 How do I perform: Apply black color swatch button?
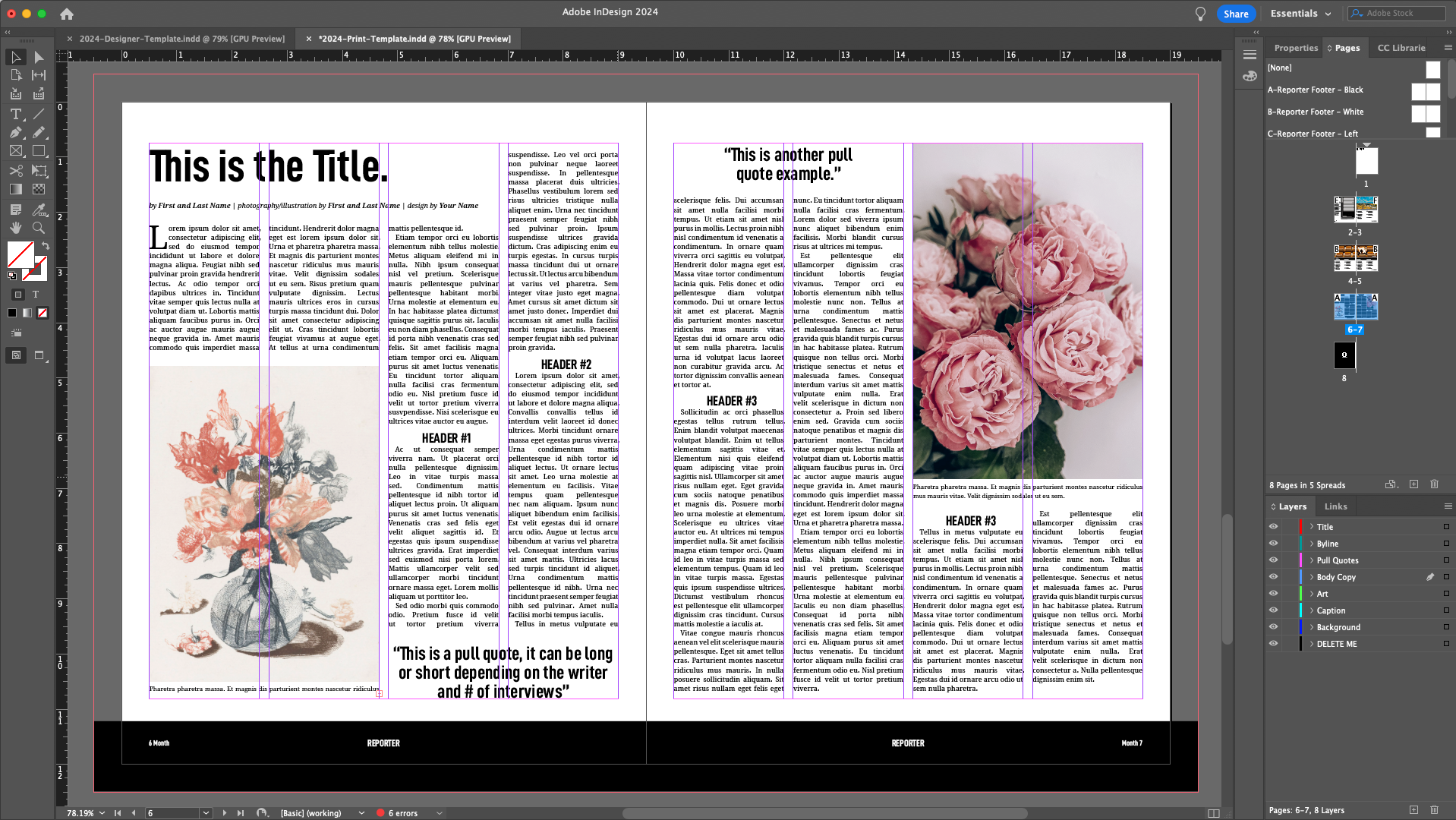click(x=12, y=313)
